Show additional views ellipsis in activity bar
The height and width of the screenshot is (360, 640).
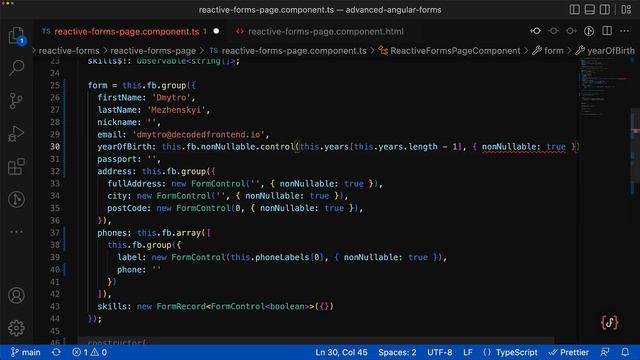coord(16,232)
